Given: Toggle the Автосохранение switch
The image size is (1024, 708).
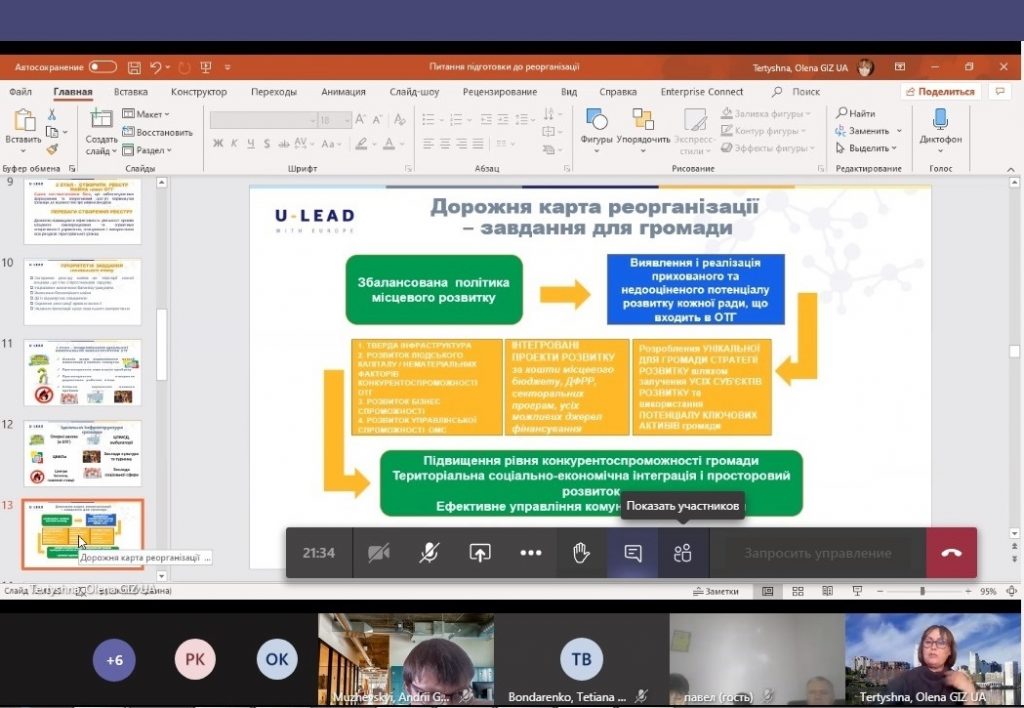Looking at the screenshot, I should tap(102, 67).
